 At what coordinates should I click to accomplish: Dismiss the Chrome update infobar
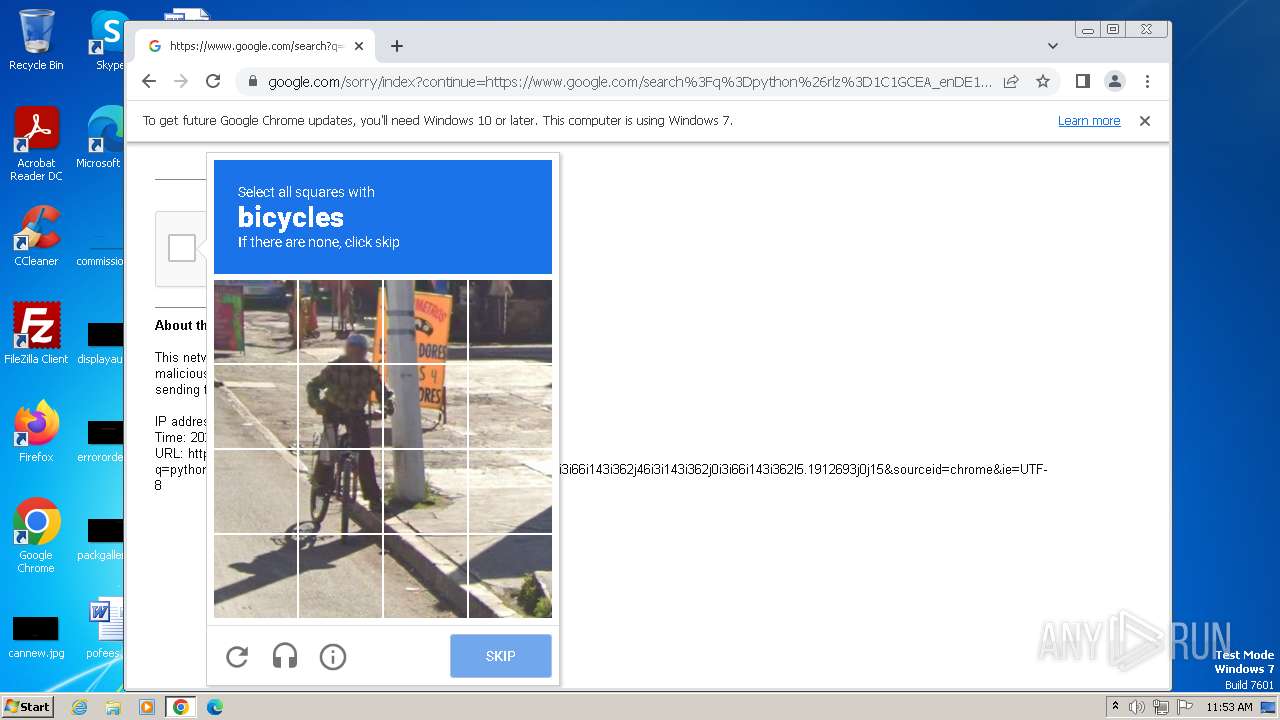point(1145,121)
